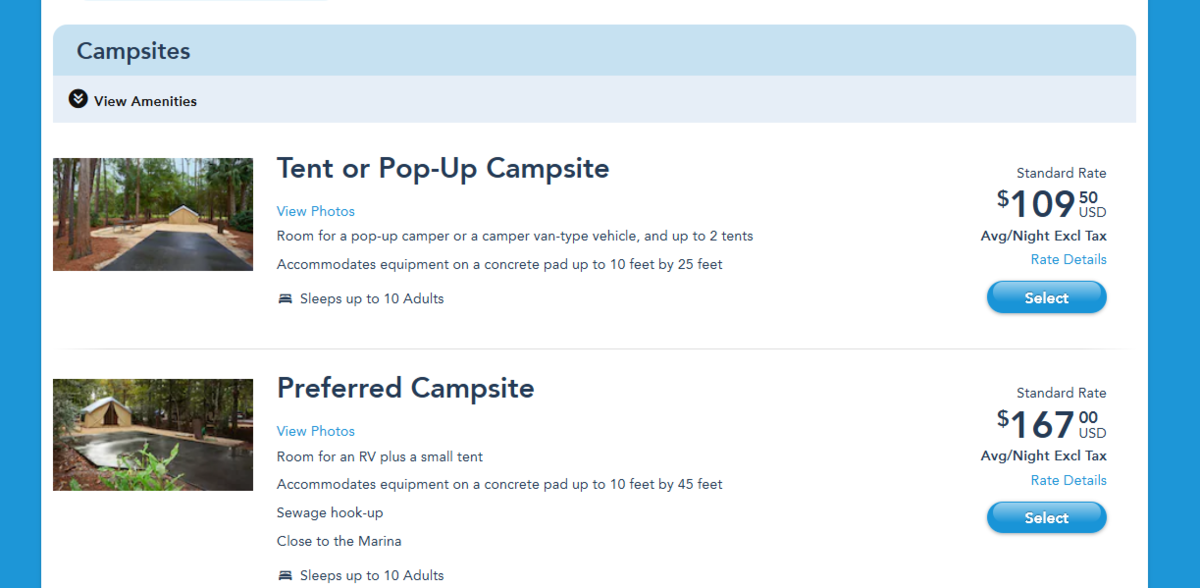View Photos of the Preferred Campsite
The width and height of the screenshot is (1200, 588).
(x=316, y=431)
